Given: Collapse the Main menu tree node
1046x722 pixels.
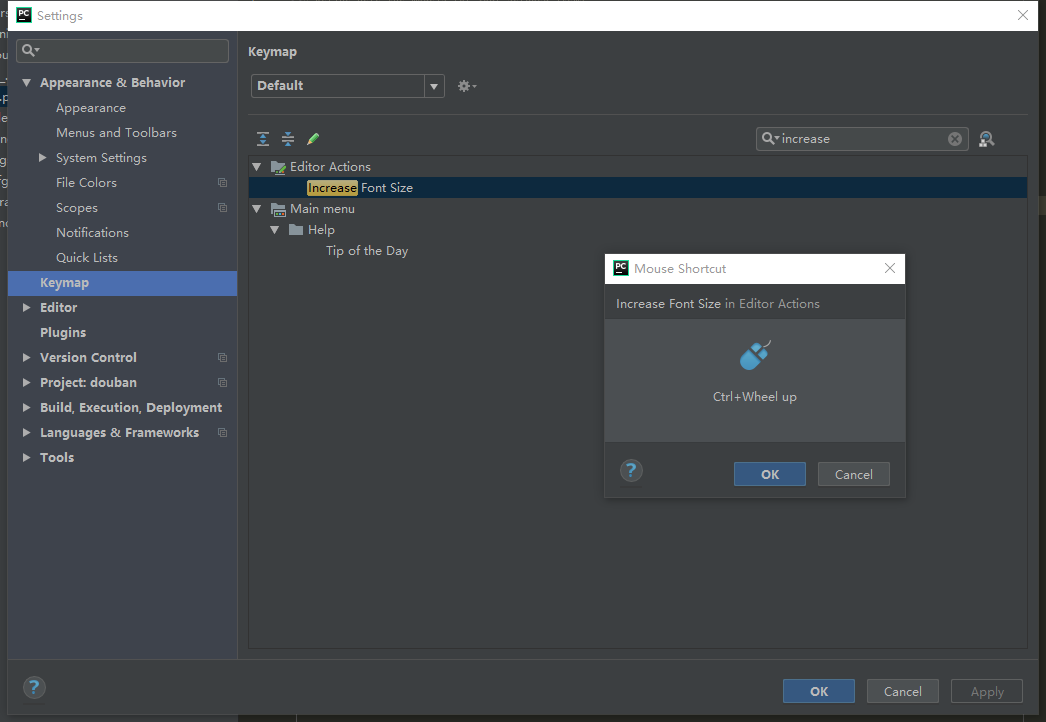Looking at the screenshot, I should tap(257, 208).
